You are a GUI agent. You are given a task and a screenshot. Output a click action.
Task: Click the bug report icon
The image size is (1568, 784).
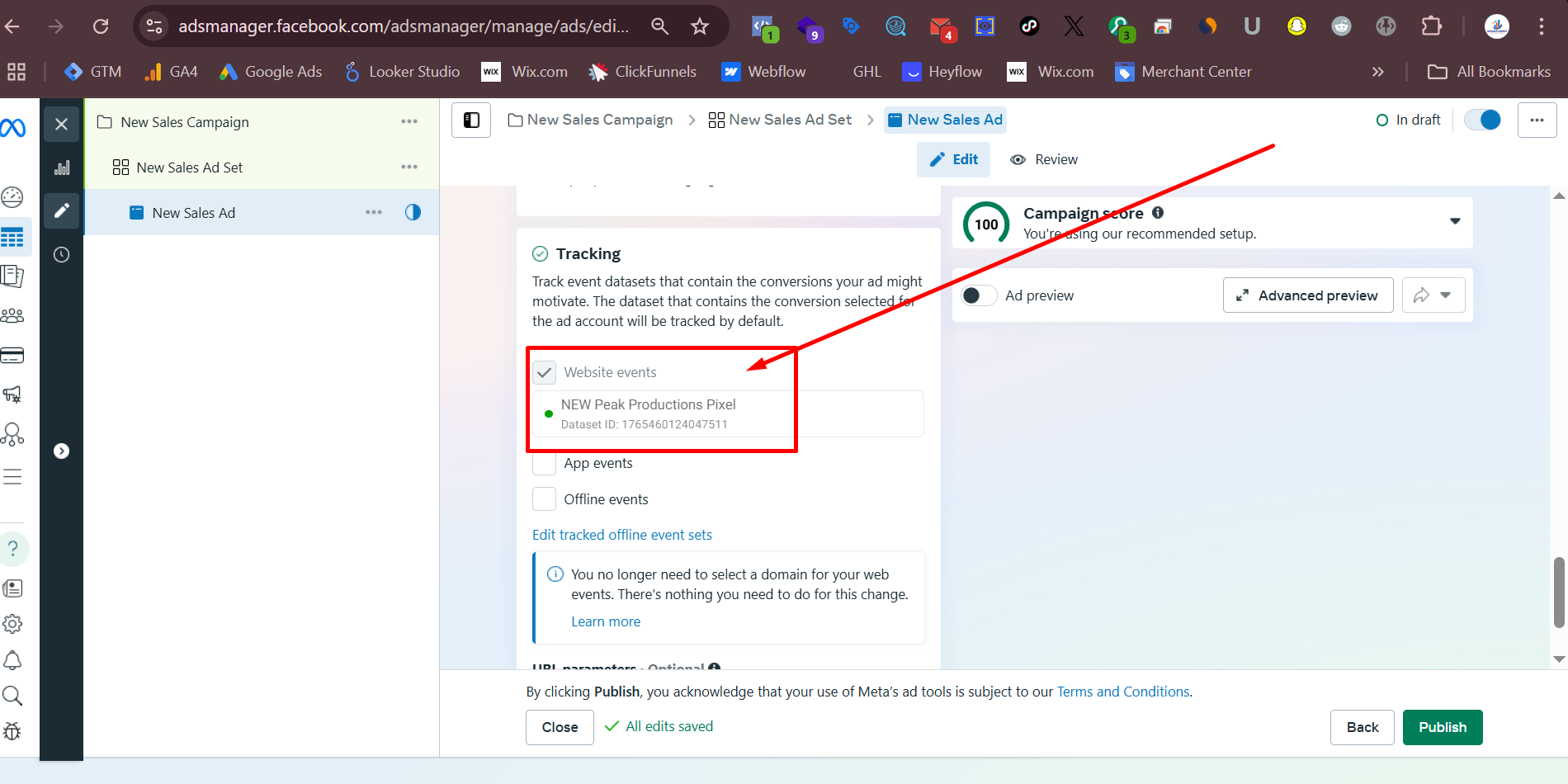pyautogui.click(x=12, y=731)
